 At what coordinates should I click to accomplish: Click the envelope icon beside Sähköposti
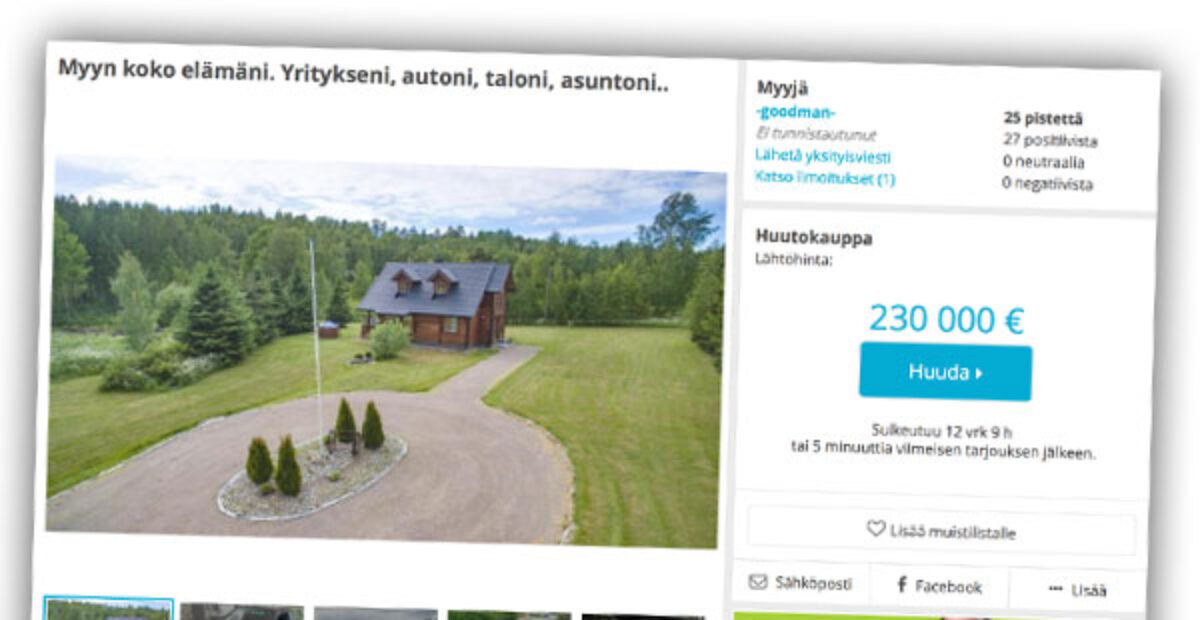(758, 581)
